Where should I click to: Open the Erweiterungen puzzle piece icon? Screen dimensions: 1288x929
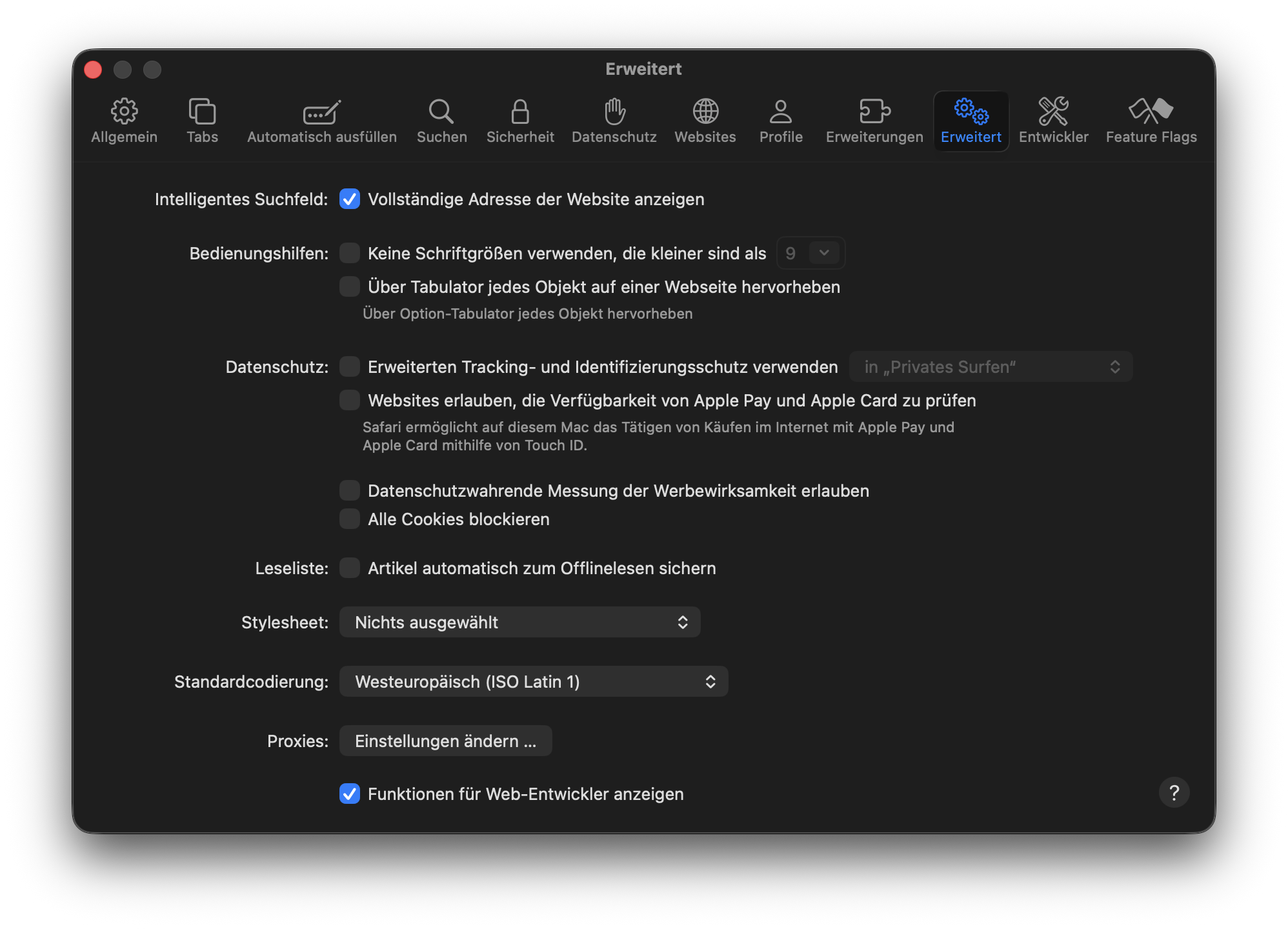tap(874, 112)
